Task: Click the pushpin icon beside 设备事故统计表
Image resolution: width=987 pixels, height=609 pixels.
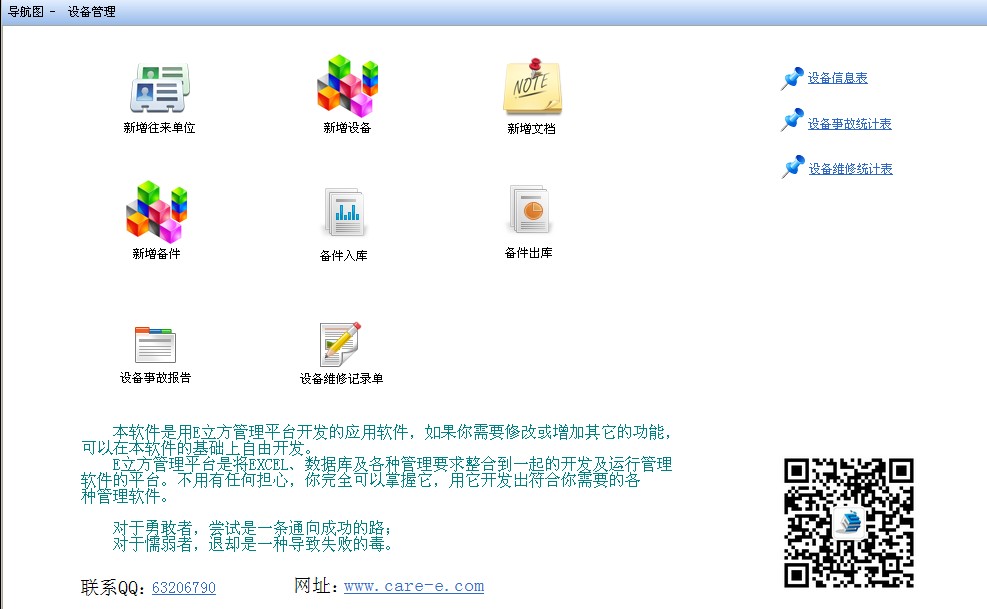Action: point(792,120)
